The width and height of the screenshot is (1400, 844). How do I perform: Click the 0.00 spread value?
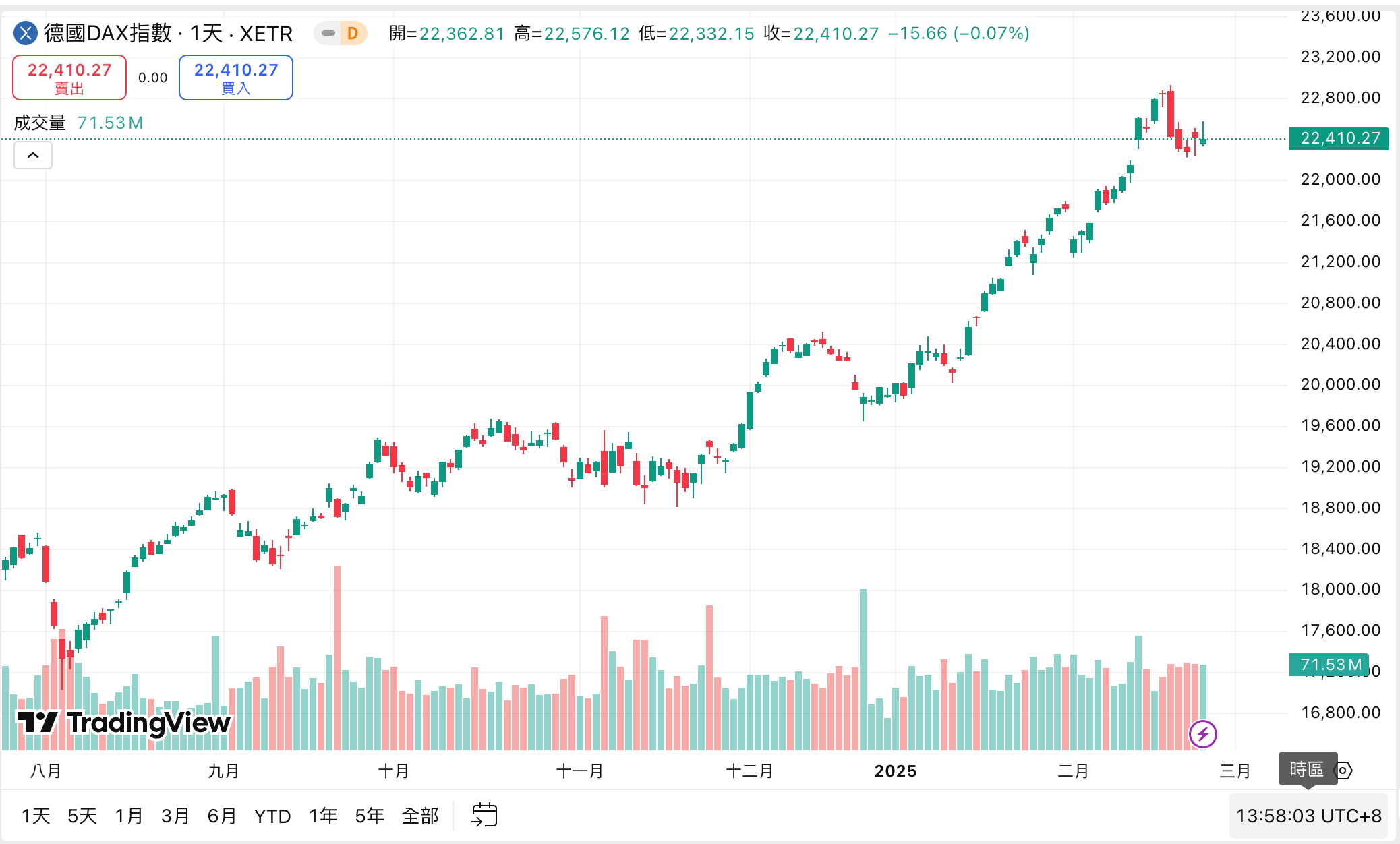[x=152, y=78]
